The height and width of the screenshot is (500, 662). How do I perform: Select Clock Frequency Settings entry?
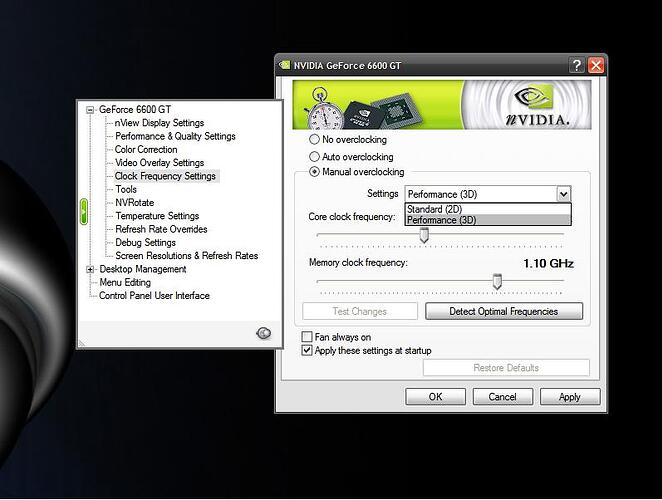click(165, 176)
